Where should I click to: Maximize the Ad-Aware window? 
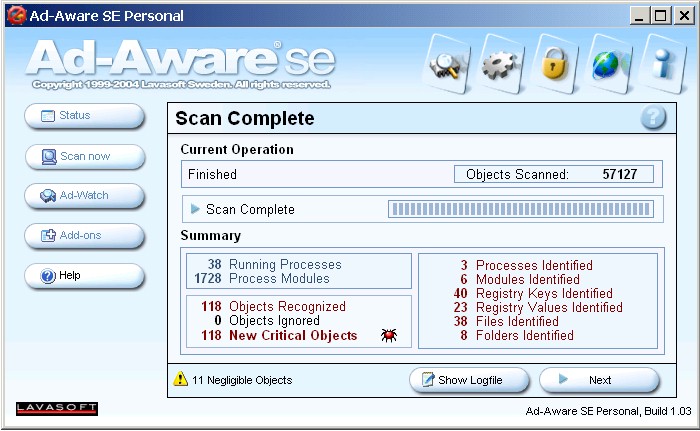point(660,16)
